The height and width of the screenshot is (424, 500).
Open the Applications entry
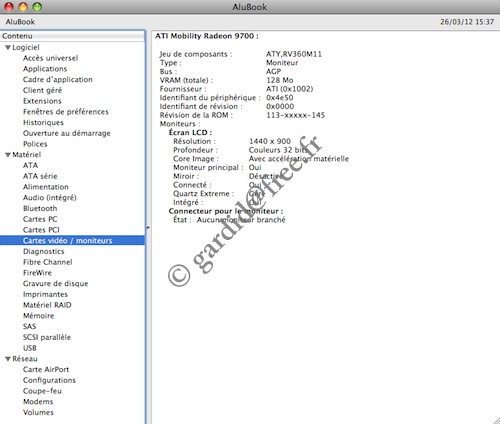[45, 69]
